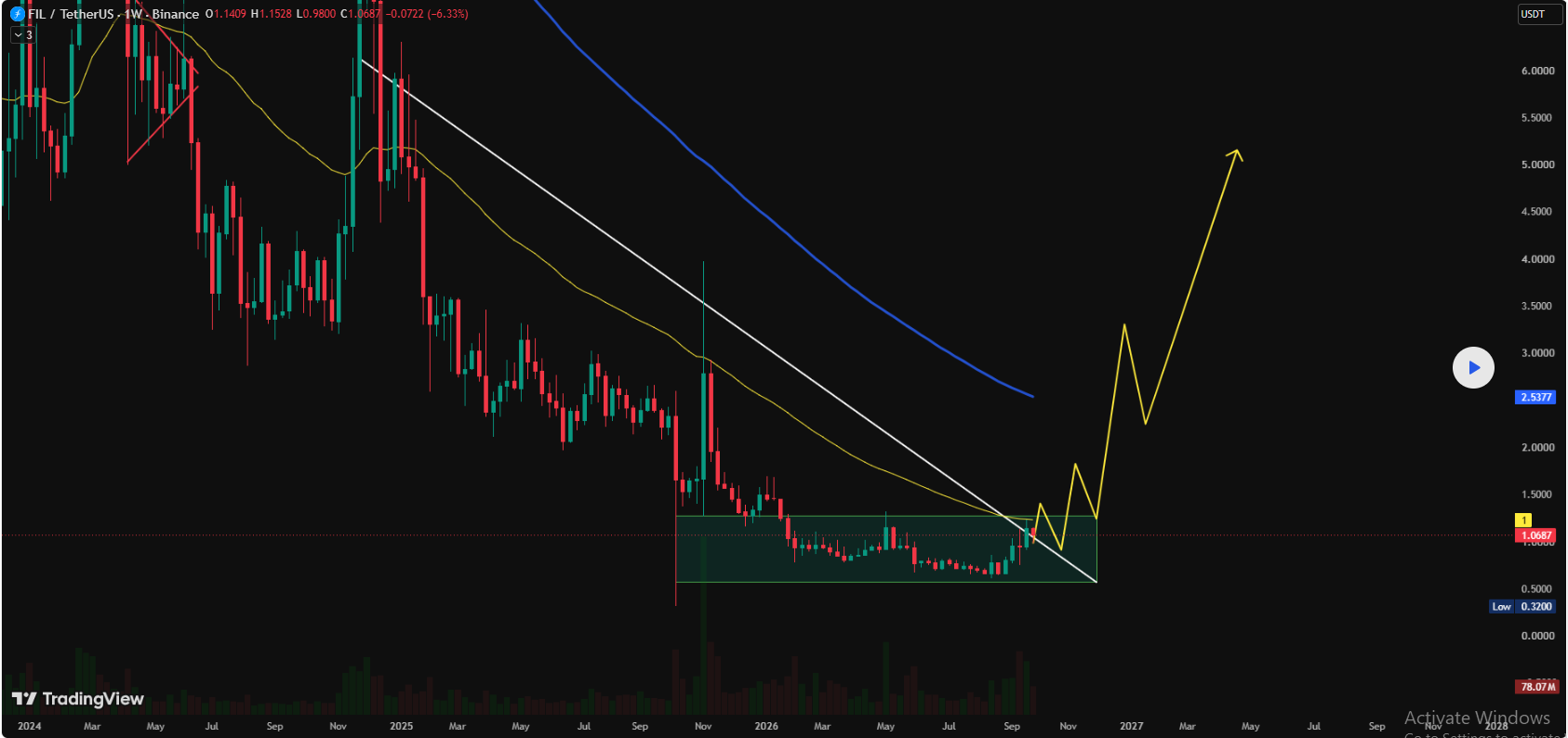
Task: Click the 3.5000 price axis value
Action: (x=1537, y=306)
